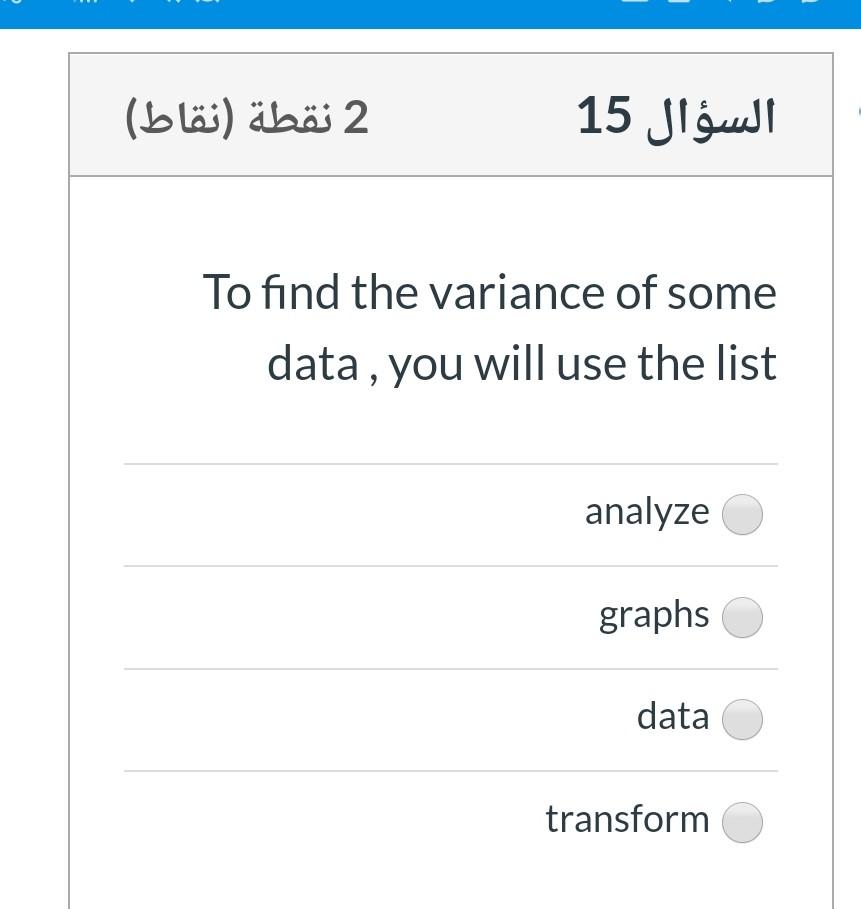Click the word "(نقاط)" in the header
The image size is (861, 909).
pyautogui.click(x=165, y=118)
